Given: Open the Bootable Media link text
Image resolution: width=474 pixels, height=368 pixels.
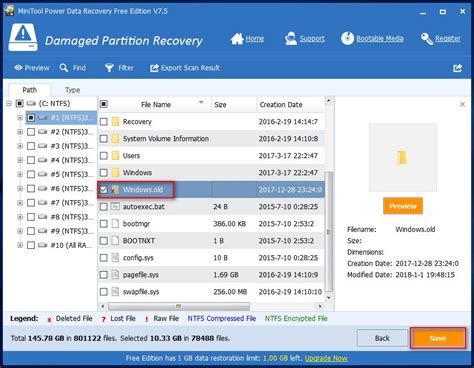Looking at the screenshot, I should (380, 39).
